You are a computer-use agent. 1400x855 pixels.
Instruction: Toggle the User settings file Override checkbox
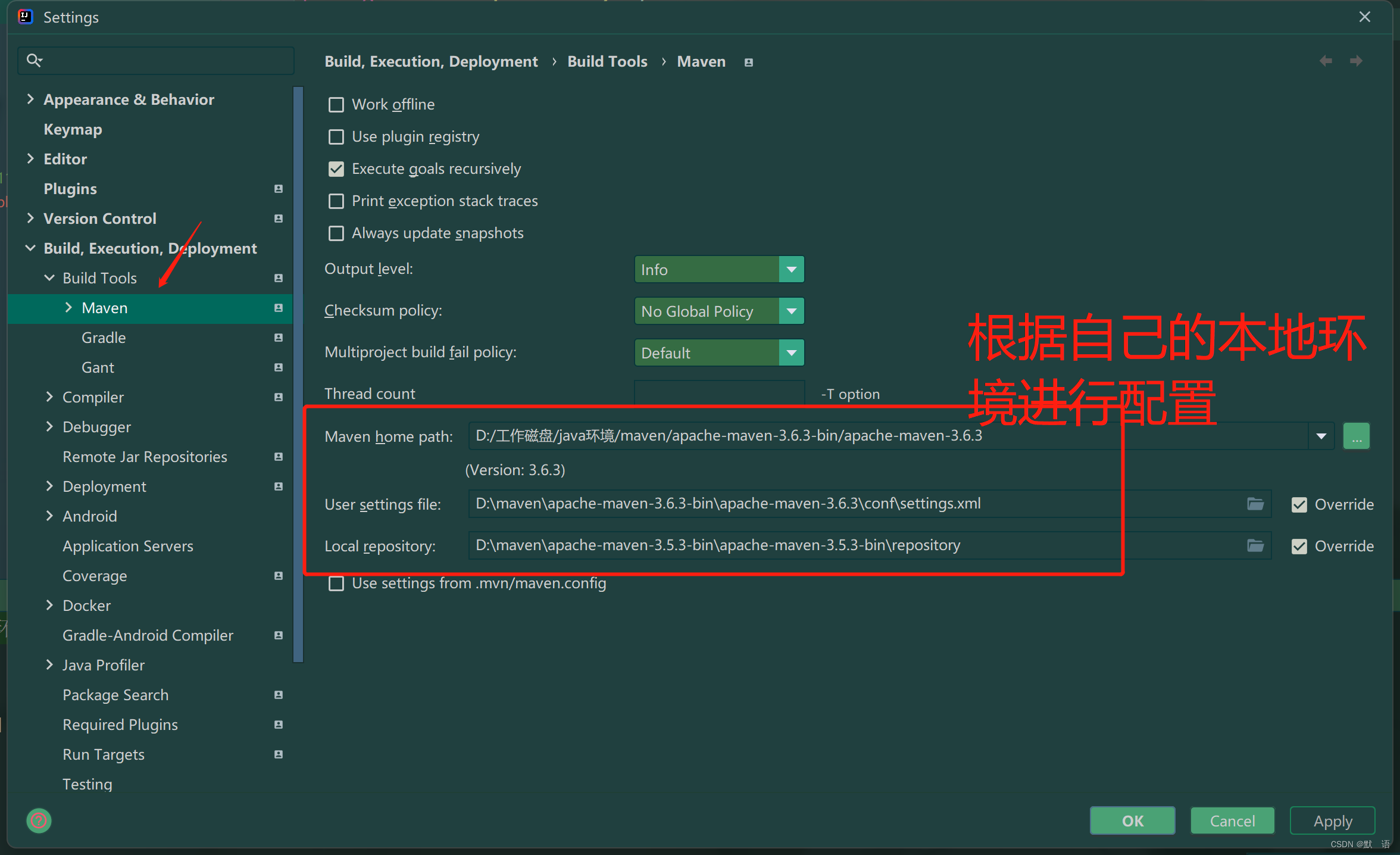(1299, 505)
